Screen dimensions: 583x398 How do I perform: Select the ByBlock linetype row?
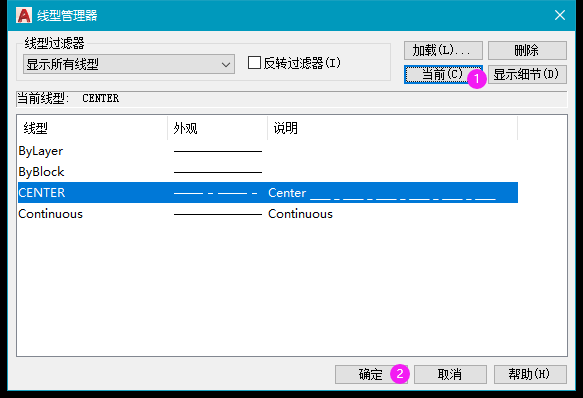[268, 172]
